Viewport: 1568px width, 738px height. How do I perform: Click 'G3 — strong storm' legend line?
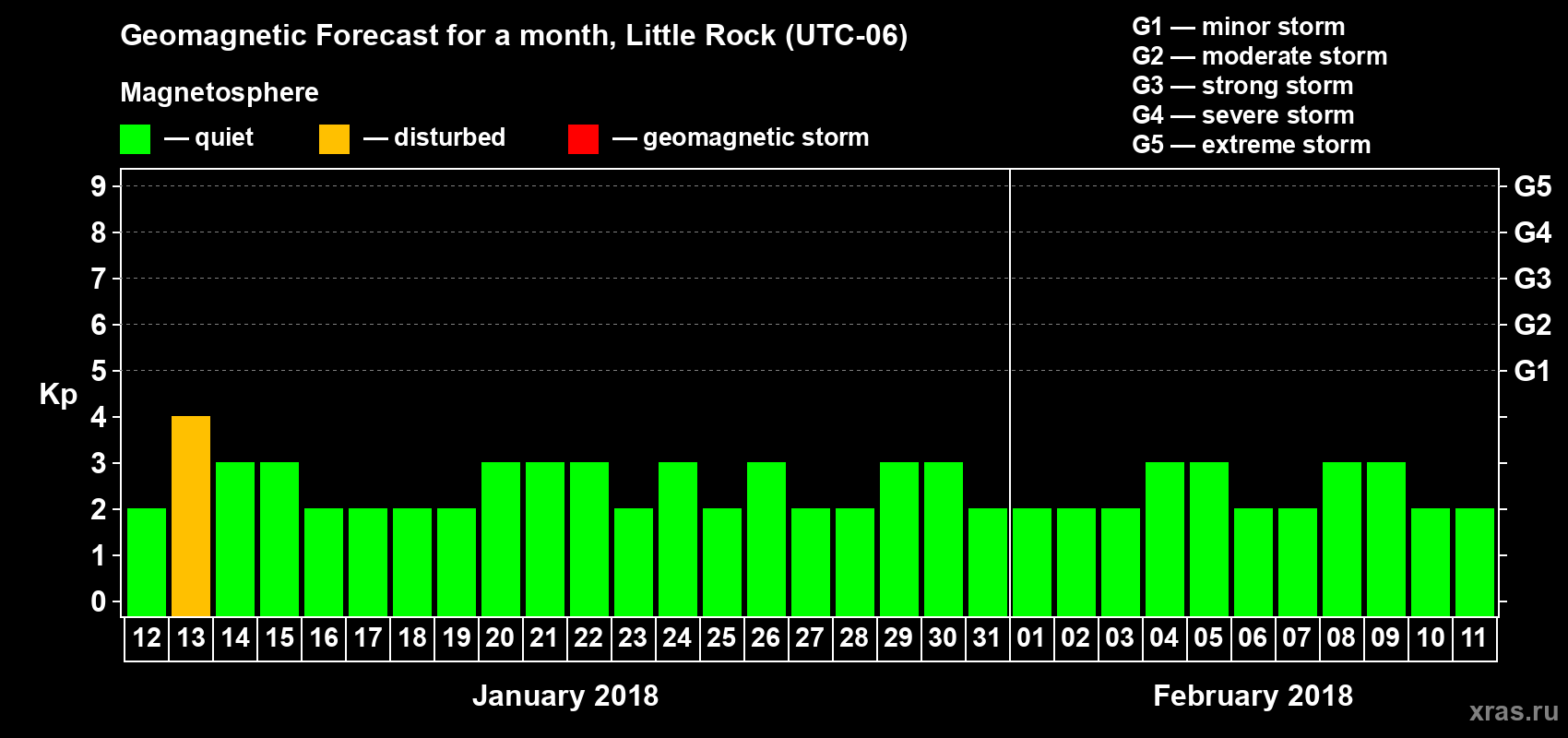pos(1242,86)
